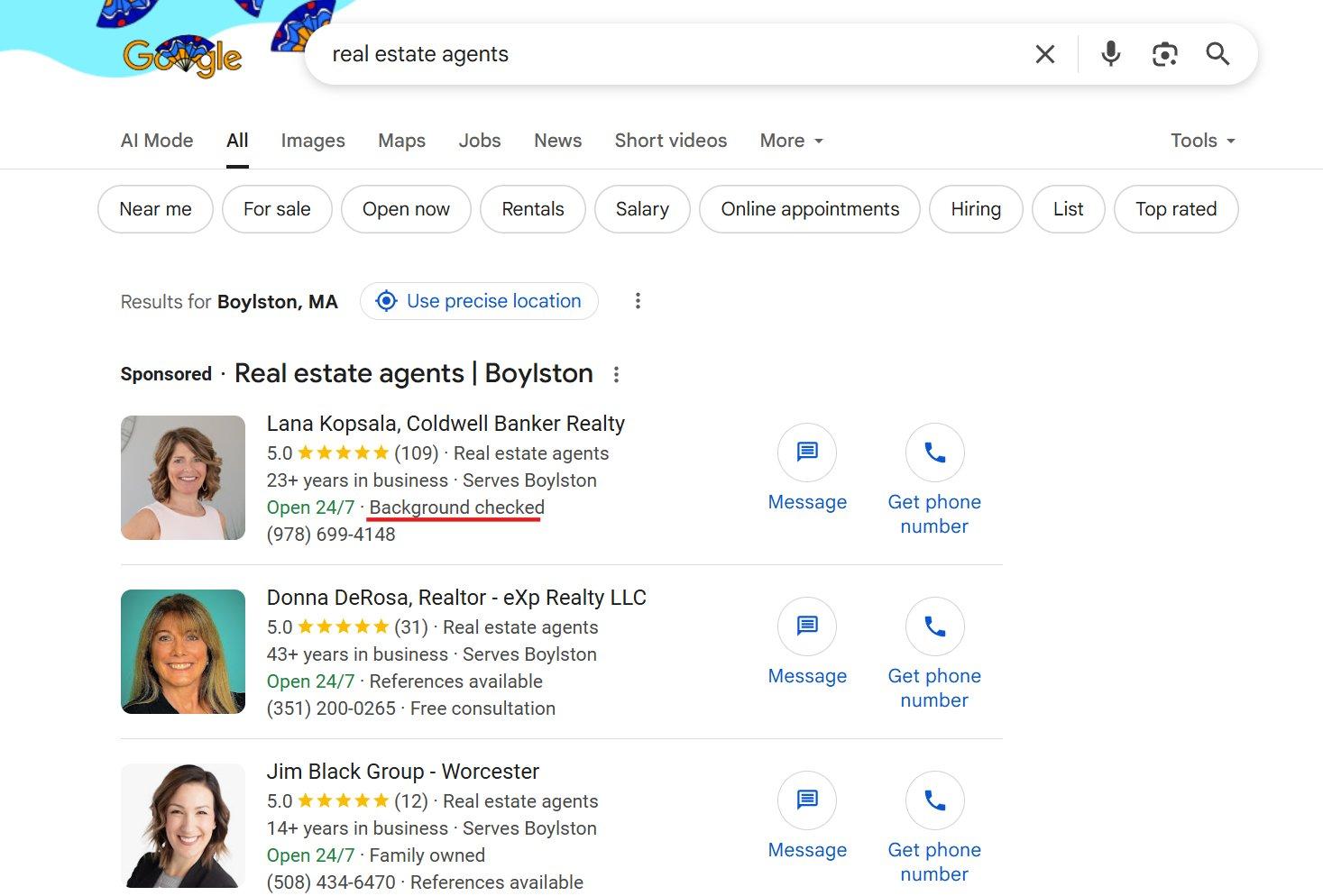Click the 5.0 star rating with (31) reviews

347,627
